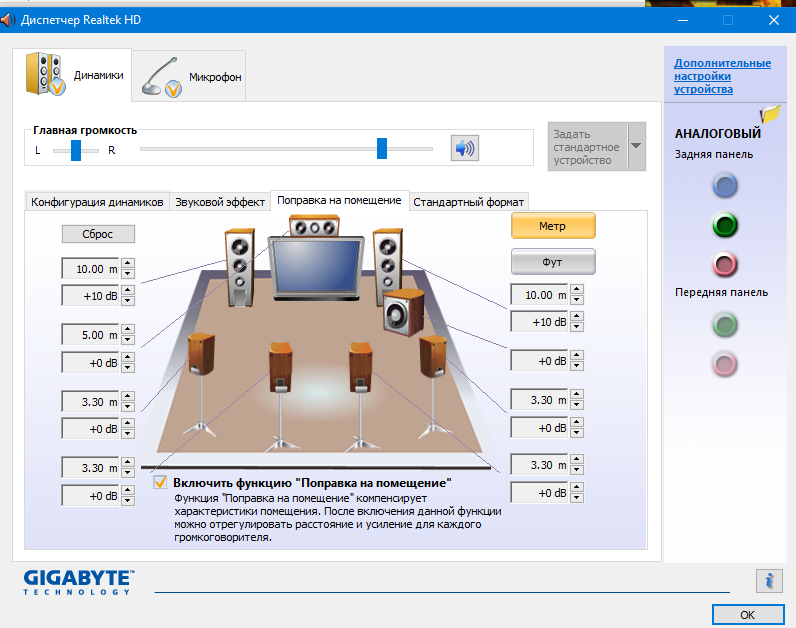The height and width of the screenshot is (628, 796).
Task: Click the main volume slider handle
Action: tap(382, 148)
